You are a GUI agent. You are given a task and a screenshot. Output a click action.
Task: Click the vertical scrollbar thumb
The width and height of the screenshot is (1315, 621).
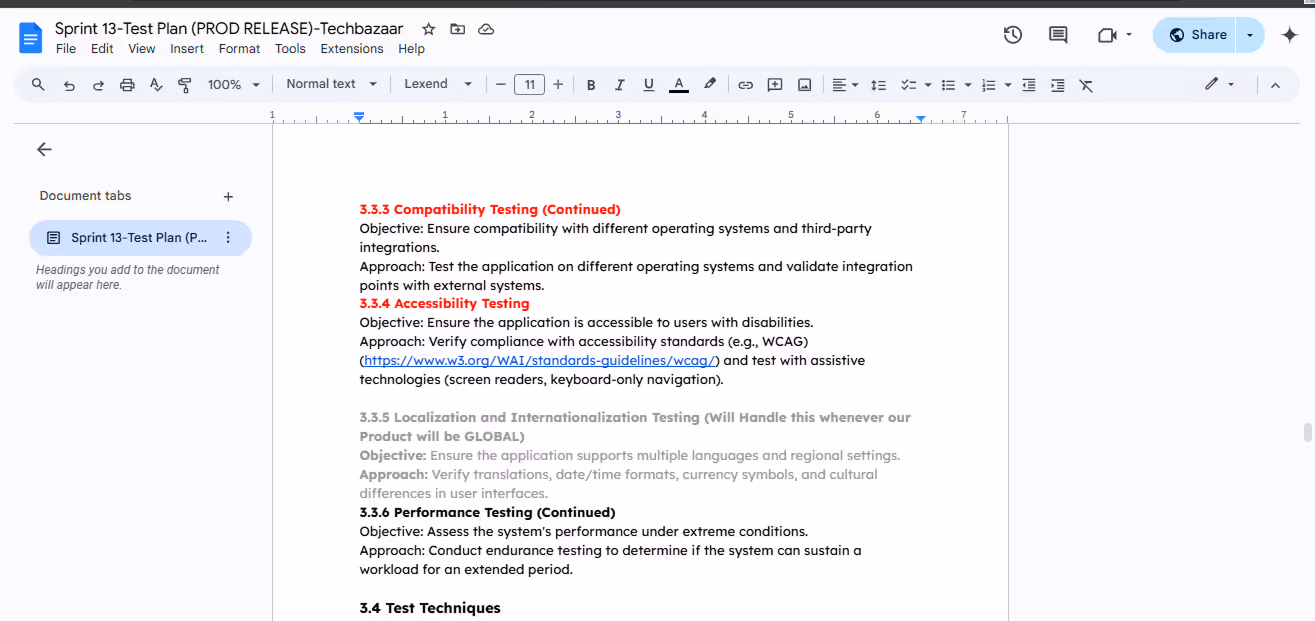pos(1307,432)
